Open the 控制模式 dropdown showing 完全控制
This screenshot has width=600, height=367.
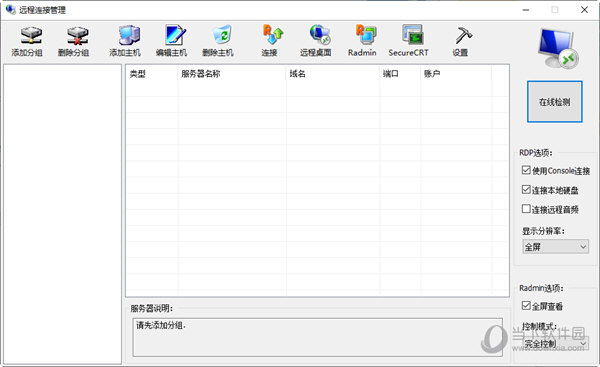pyautogui.click(x=555, y=344)
